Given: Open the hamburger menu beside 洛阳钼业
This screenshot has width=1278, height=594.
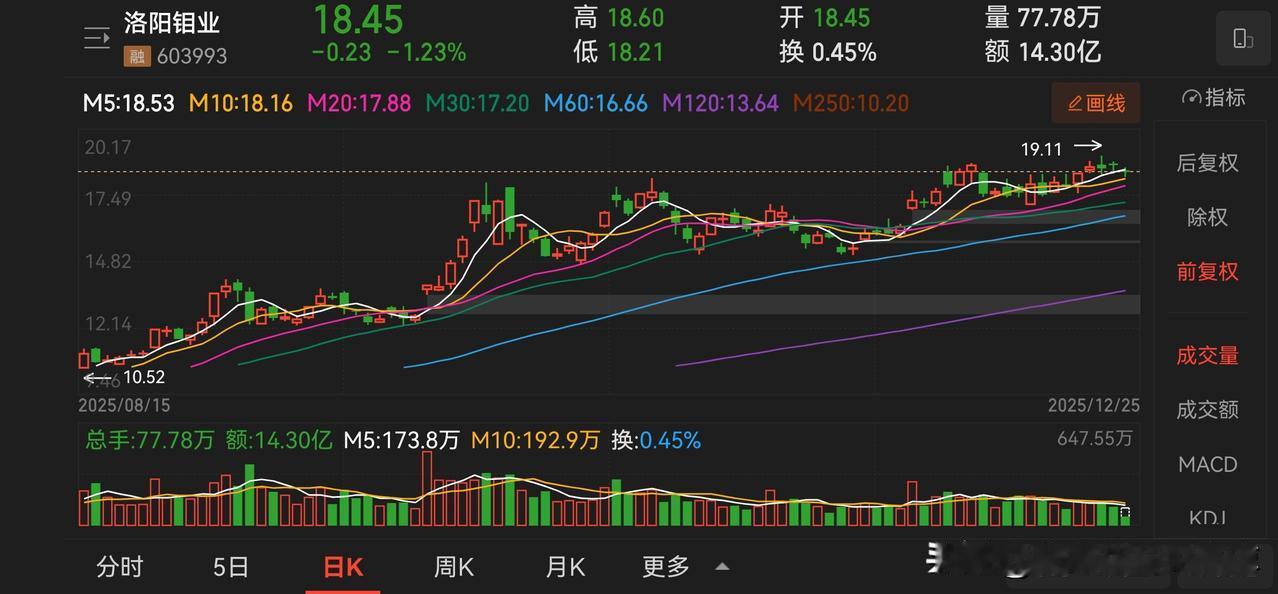Looking at the screenshot, I should (x=97, y=39).
